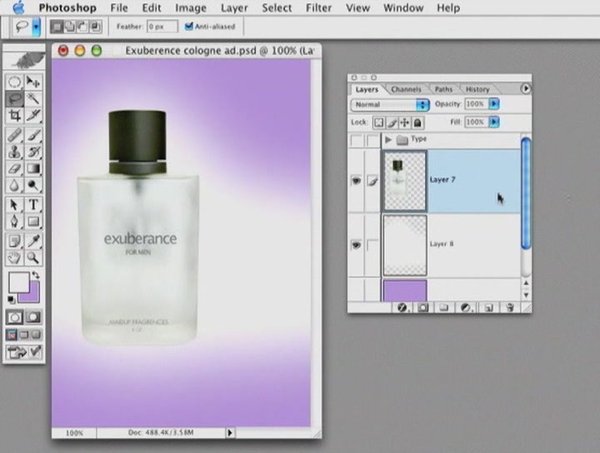Click the trash icon to delete the layer
This screenshot has width=600, height=453.
509,308
